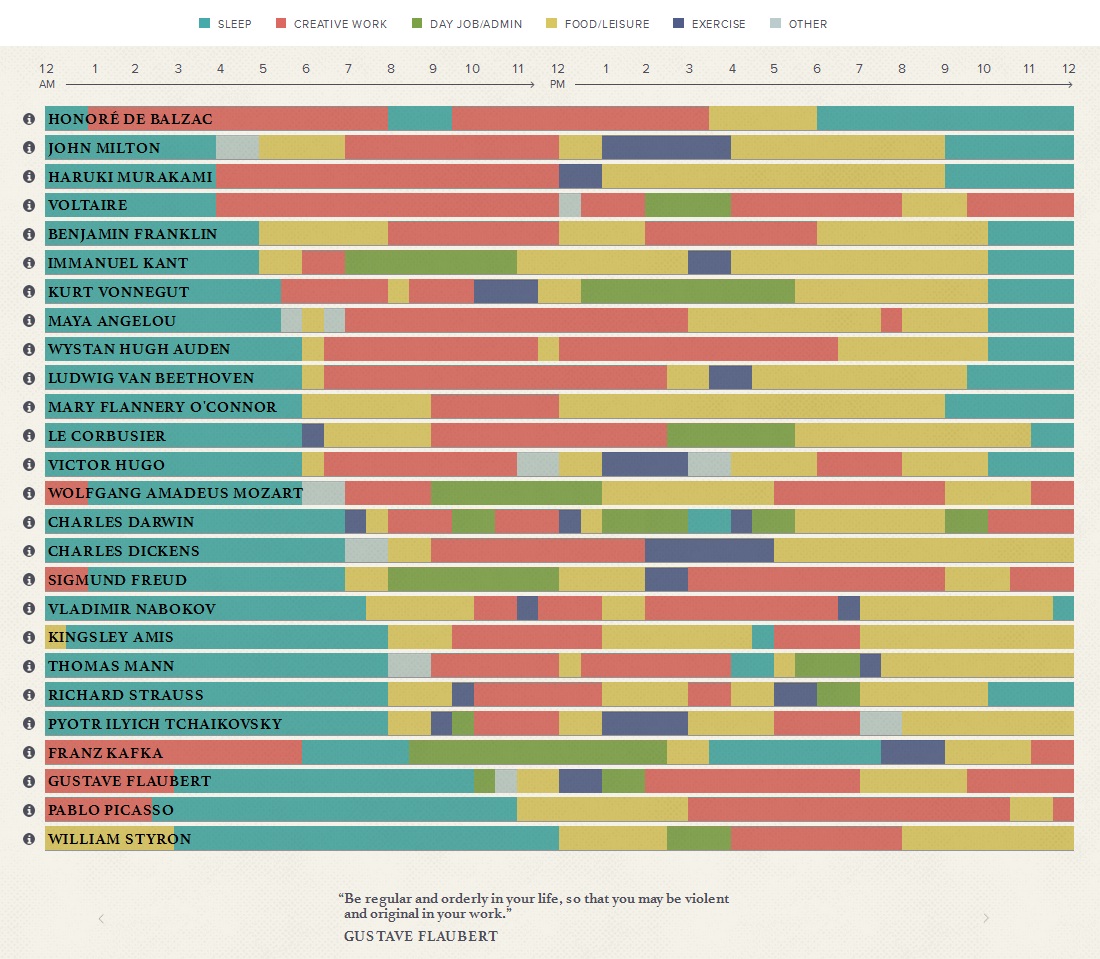Show info for Pablo Picasso
Image resolution: width=1100 pixels, height=959 pixels.
29,810
